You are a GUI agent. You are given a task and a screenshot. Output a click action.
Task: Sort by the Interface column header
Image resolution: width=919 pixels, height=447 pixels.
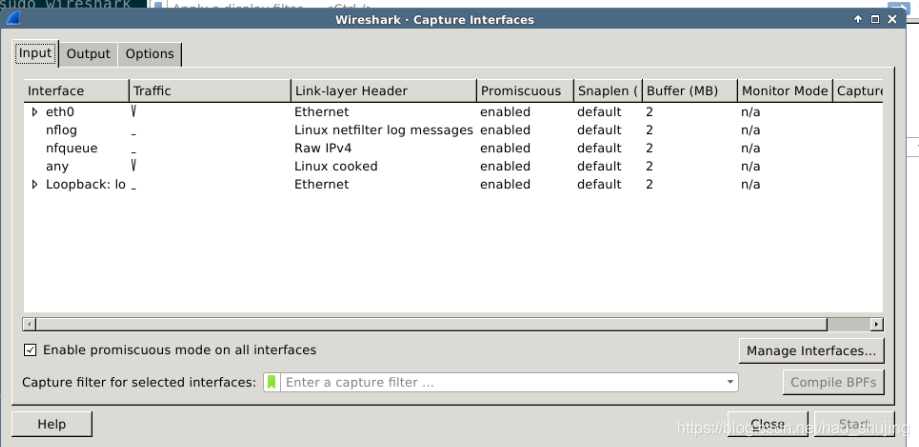pyautogui.click(x=76, y=91)
